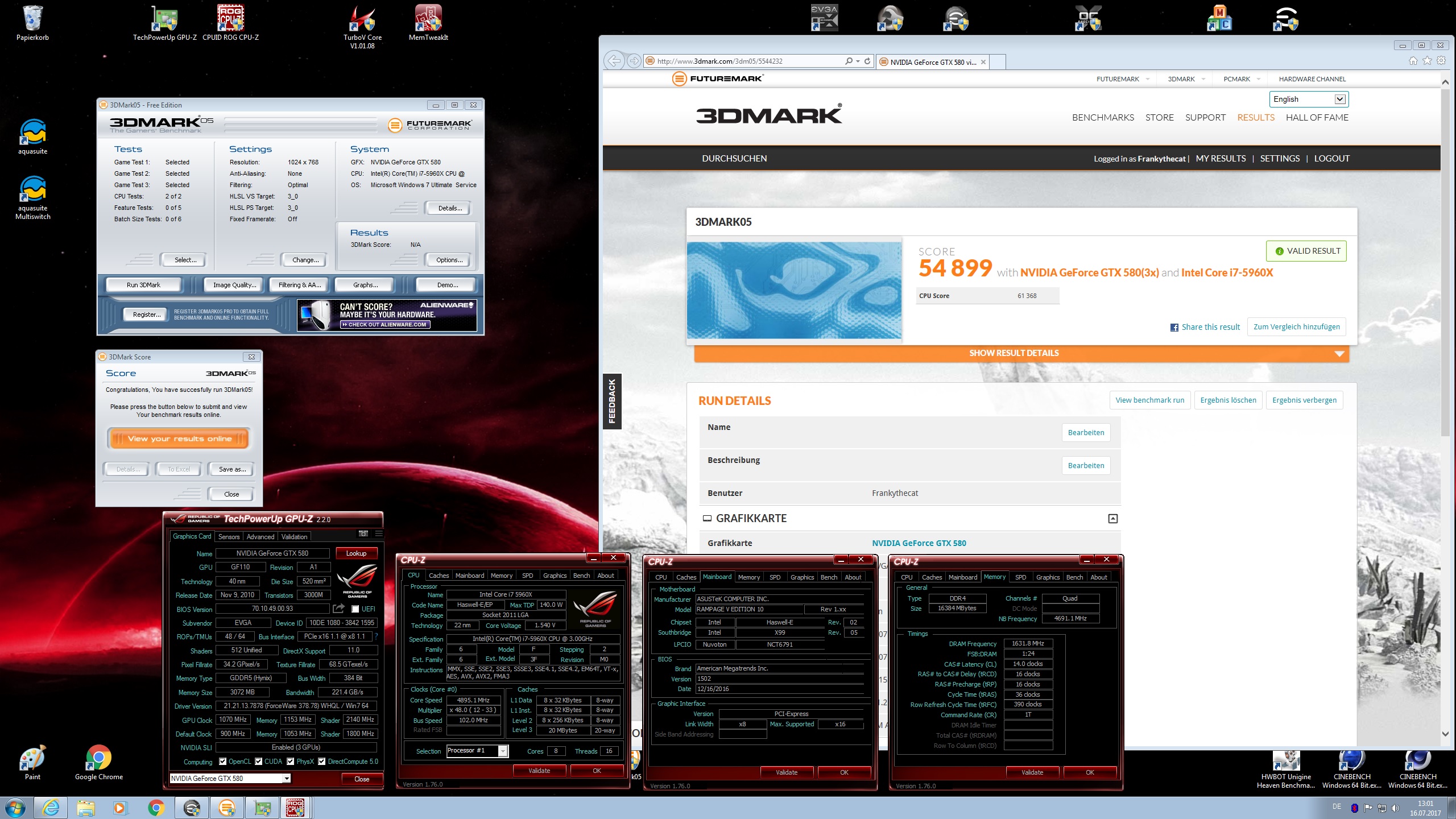Screen dimensions: 1456x819
Task: Open GPU-Z hamburger menu icon
Action: pos(379,533)
